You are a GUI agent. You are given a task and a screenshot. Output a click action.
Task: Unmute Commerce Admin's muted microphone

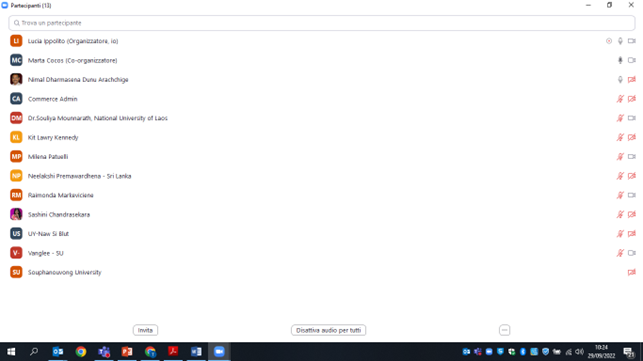tap(620, 99)
